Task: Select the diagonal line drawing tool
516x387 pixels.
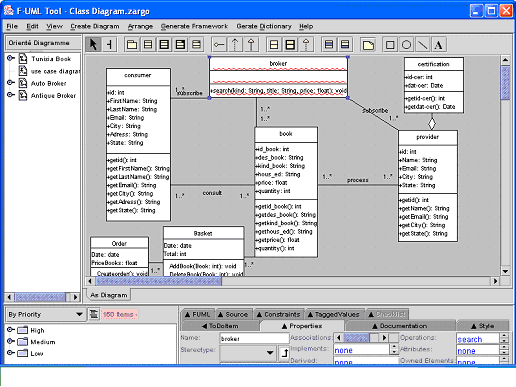Action: pyautogui.click(x=422, y=44)
